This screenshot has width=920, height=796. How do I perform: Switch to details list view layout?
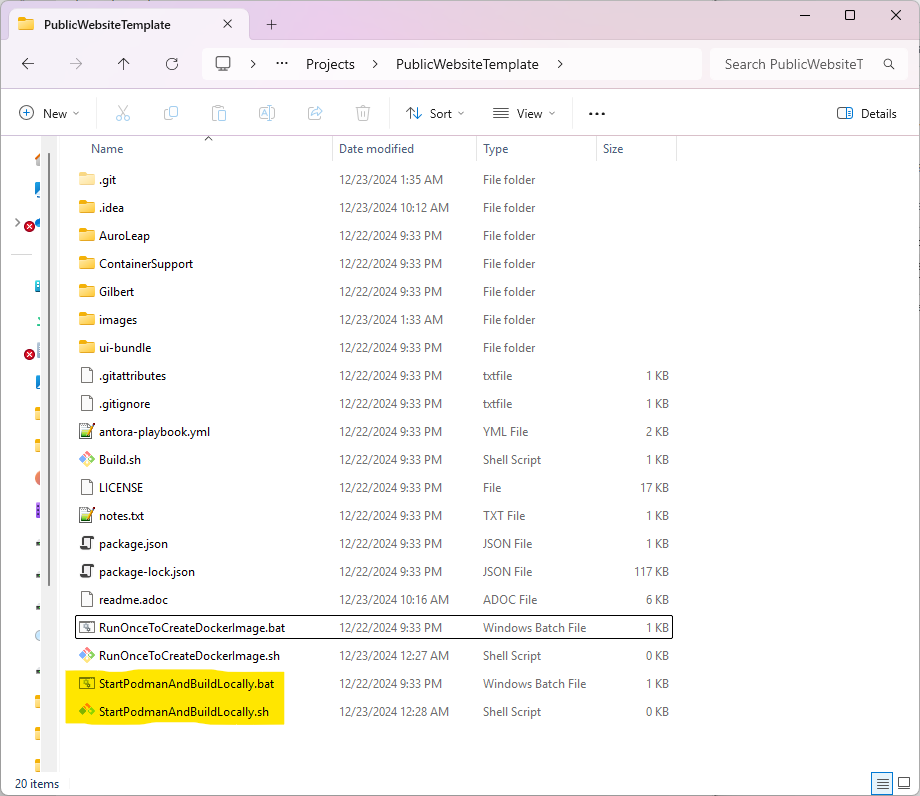tap(881, 783)
